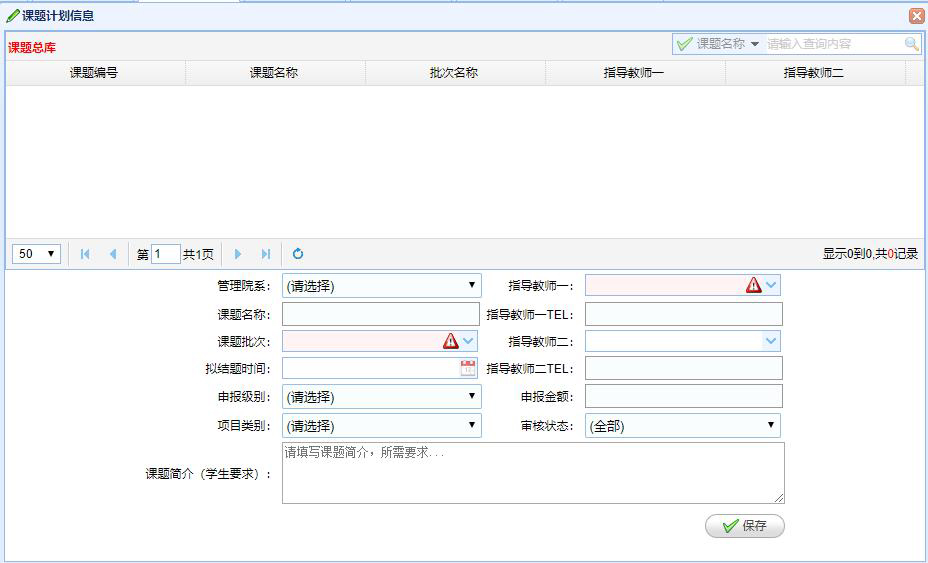The height and width of the screenshot is (563, 928).
Task: Open the 课题名称 search-field selector
Action: click(718, 44)
